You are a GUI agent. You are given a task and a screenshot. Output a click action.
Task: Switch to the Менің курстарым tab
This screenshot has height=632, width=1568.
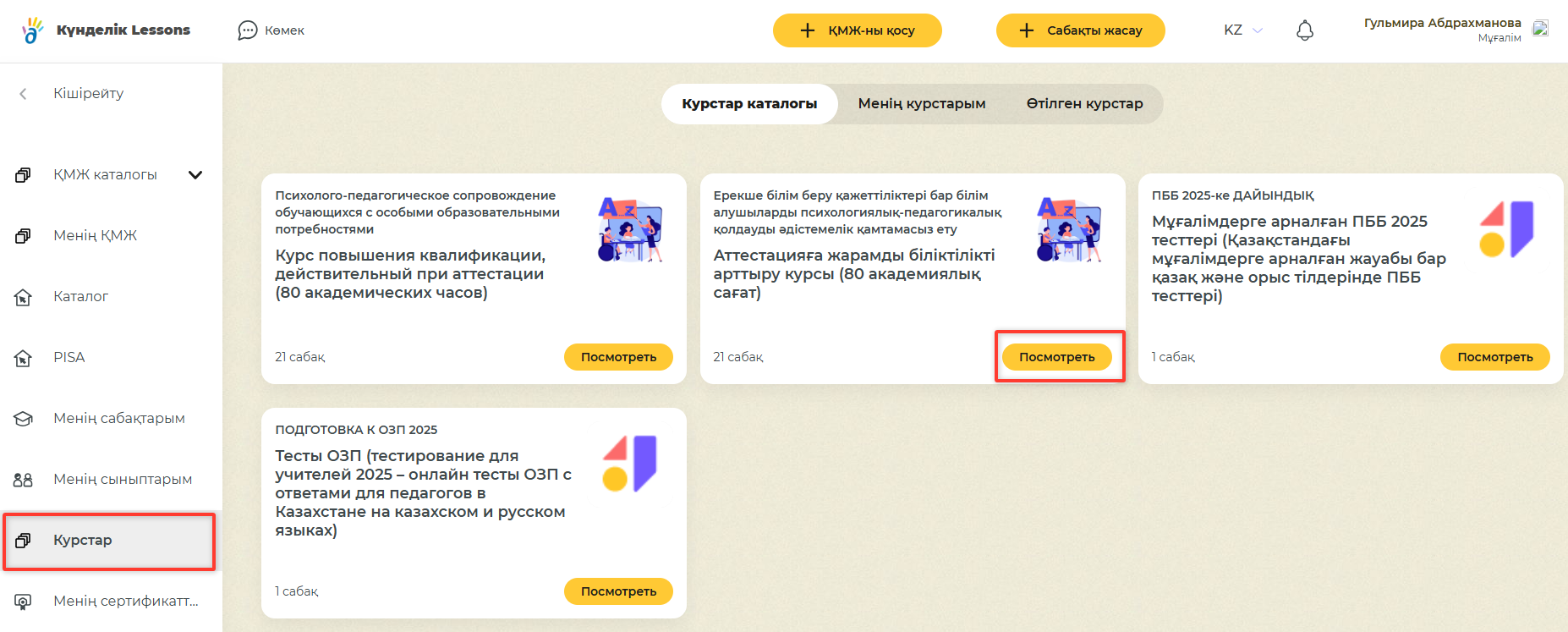click(x=921, y=104)
